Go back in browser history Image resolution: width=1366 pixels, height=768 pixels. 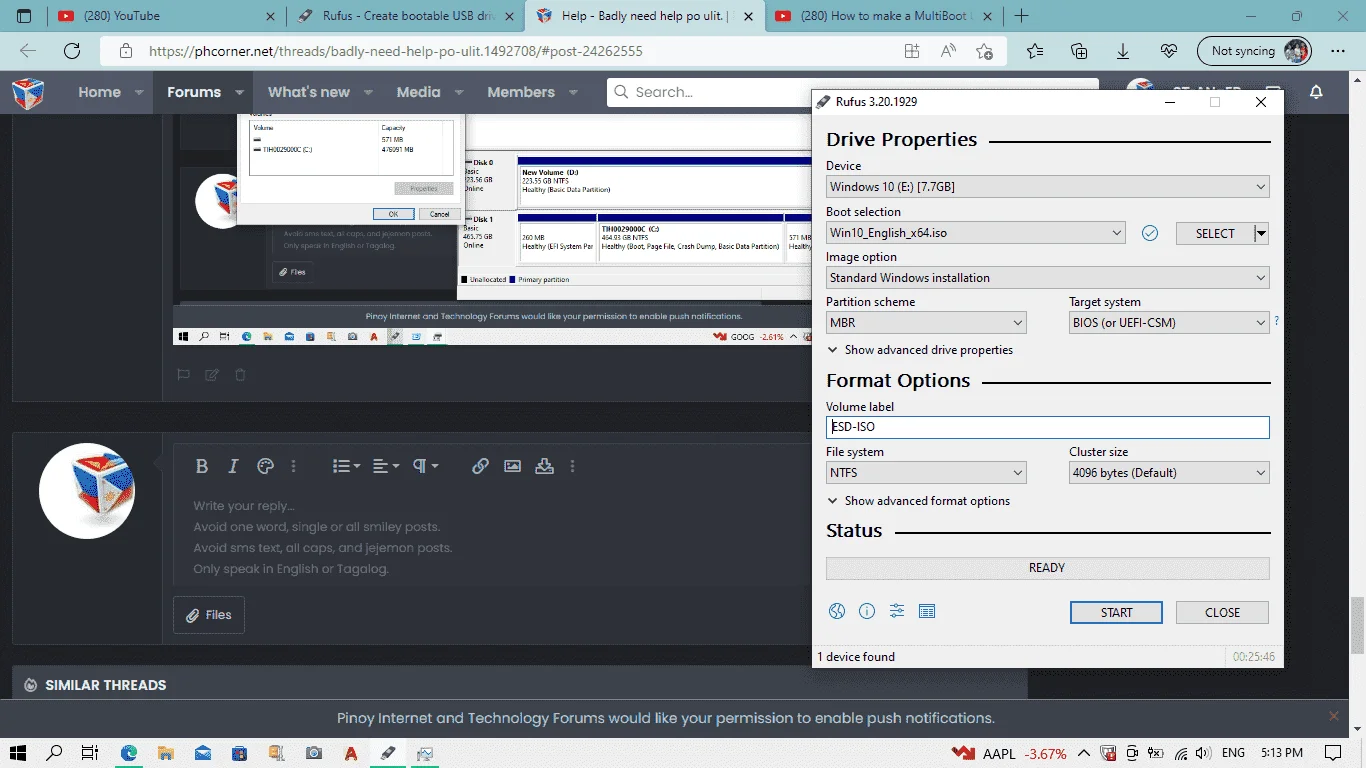pos(28,51)
